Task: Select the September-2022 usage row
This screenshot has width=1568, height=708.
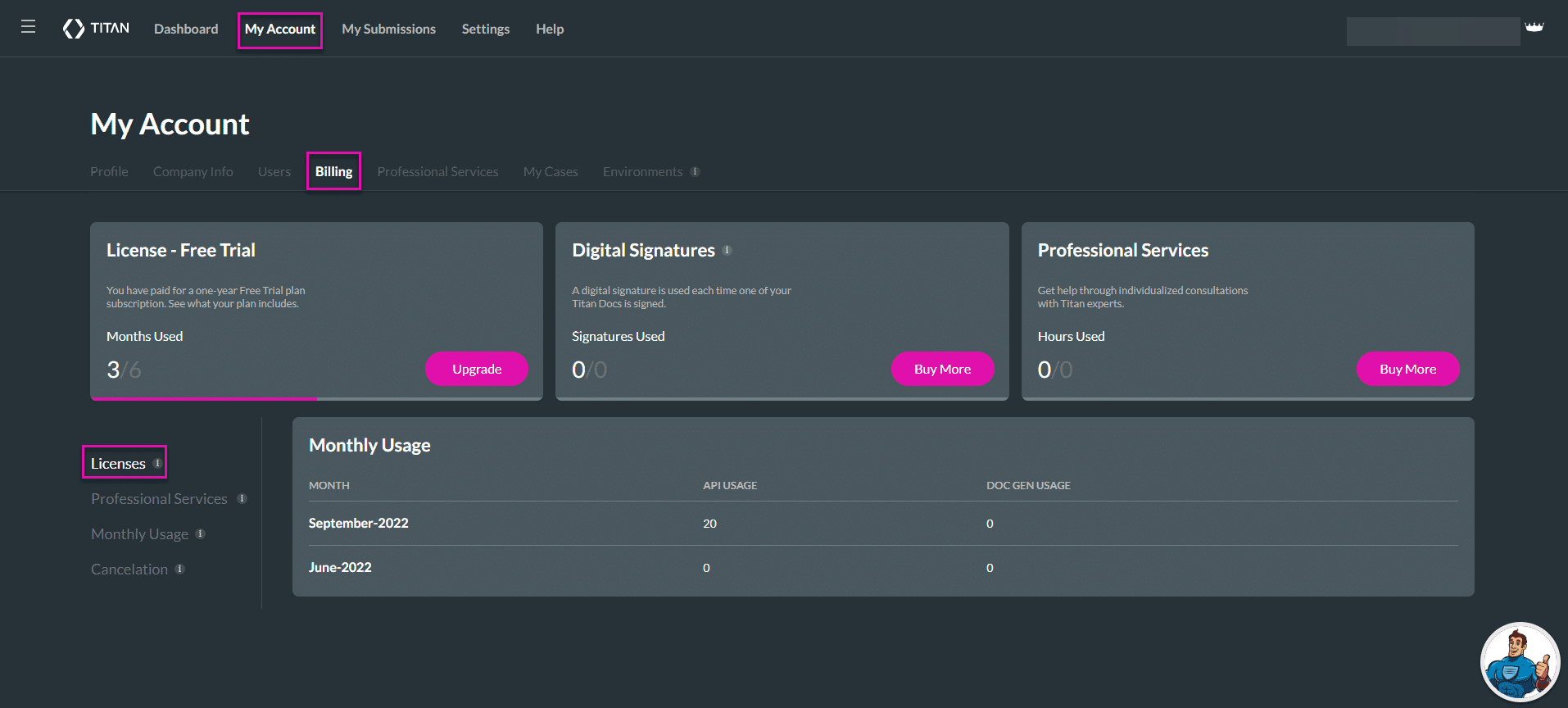Action: coord(882,524)
